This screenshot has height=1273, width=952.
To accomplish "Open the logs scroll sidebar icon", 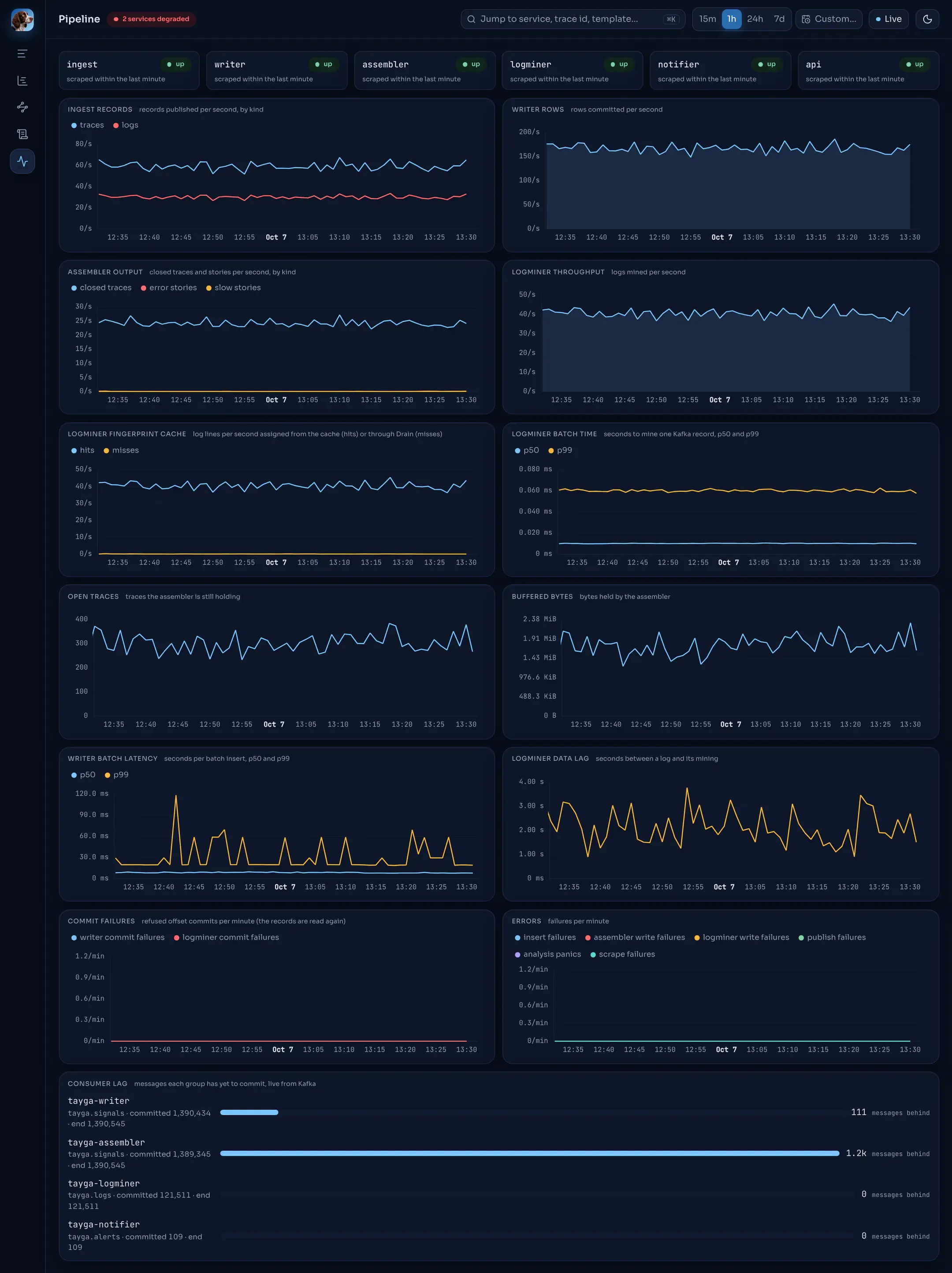I will (22, 134).
